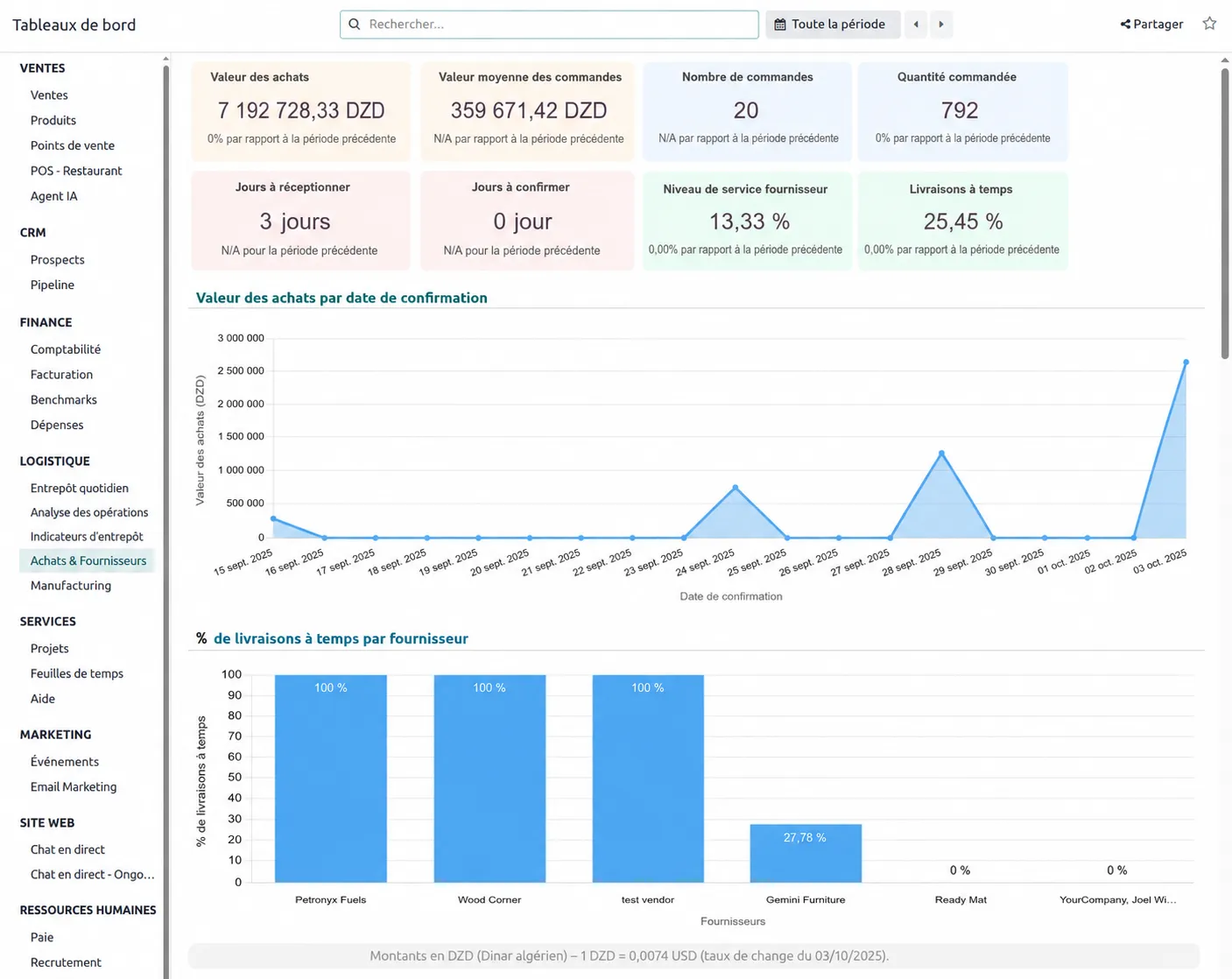Click the Livraisons à temps card
The height and width of the screenshot is (979, 1232).
[962, 221]
